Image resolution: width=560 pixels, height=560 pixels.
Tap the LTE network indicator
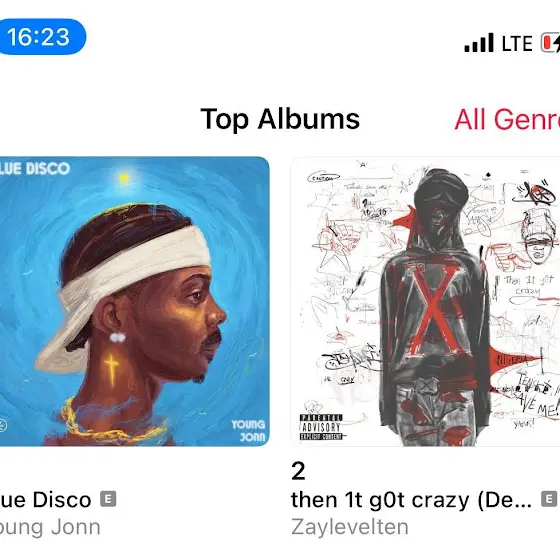tap(517, 44)
